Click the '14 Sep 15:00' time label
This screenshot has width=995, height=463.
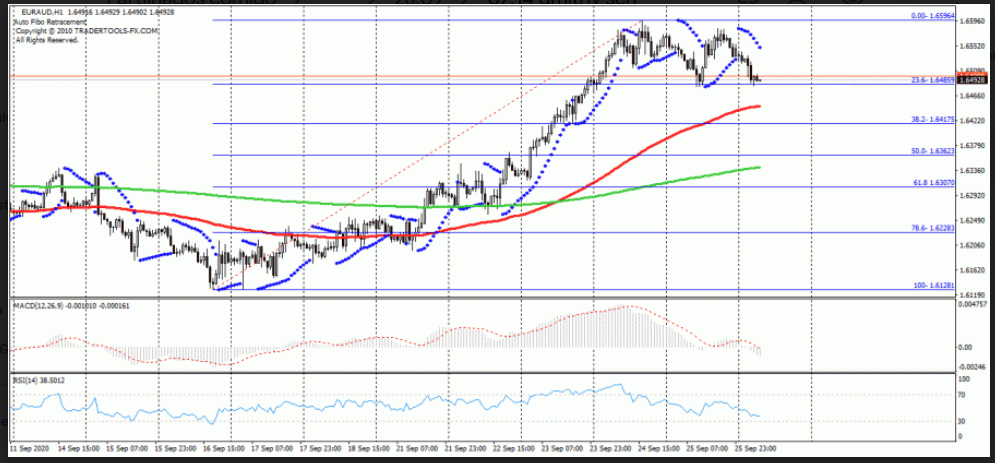pyautogui.click(x=81, y=448)
